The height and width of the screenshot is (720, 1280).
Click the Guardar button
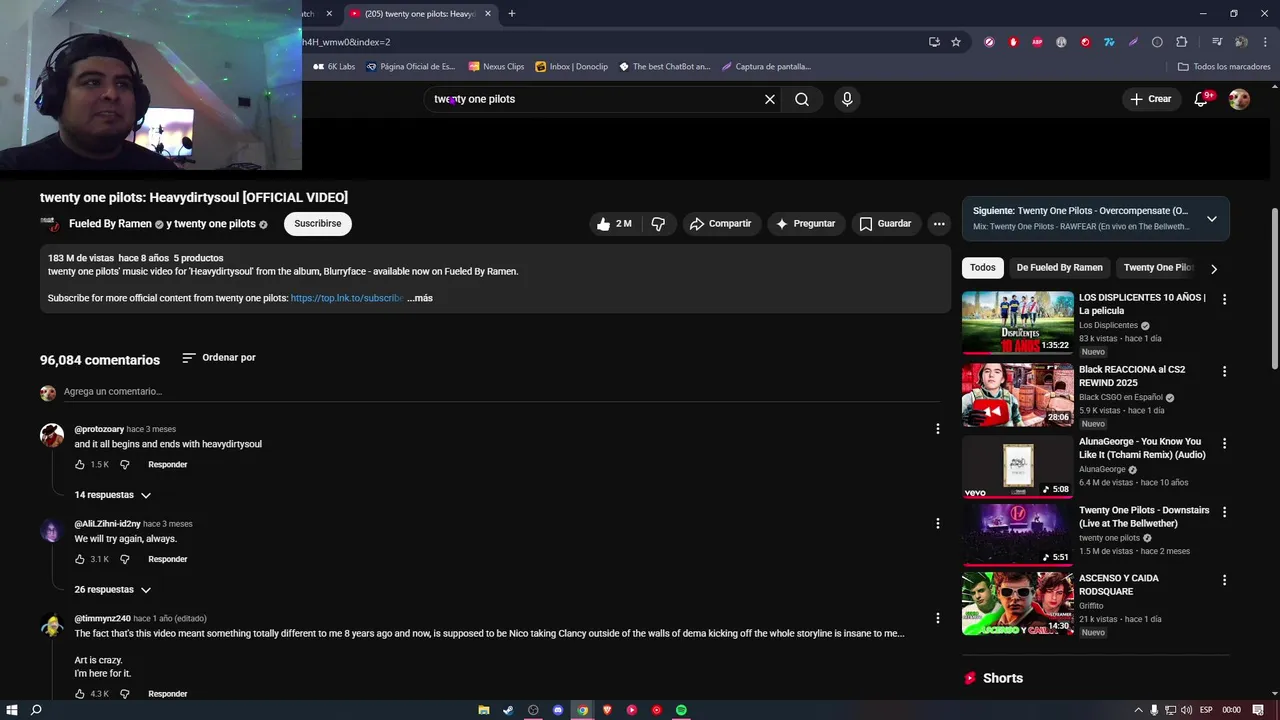pos(886,224)
